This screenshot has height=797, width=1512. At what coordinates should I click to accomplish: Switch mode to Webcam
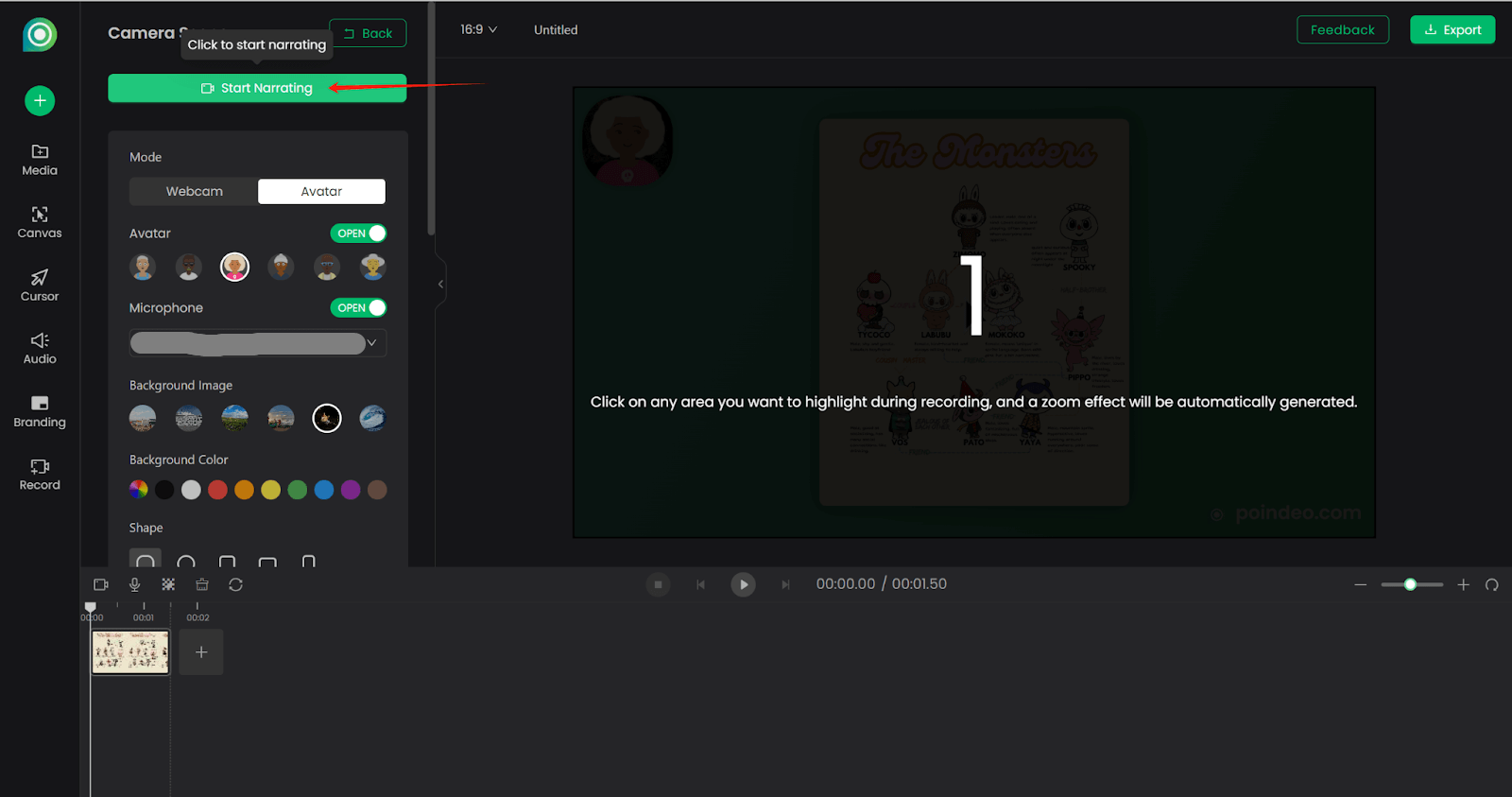[195, 191]
